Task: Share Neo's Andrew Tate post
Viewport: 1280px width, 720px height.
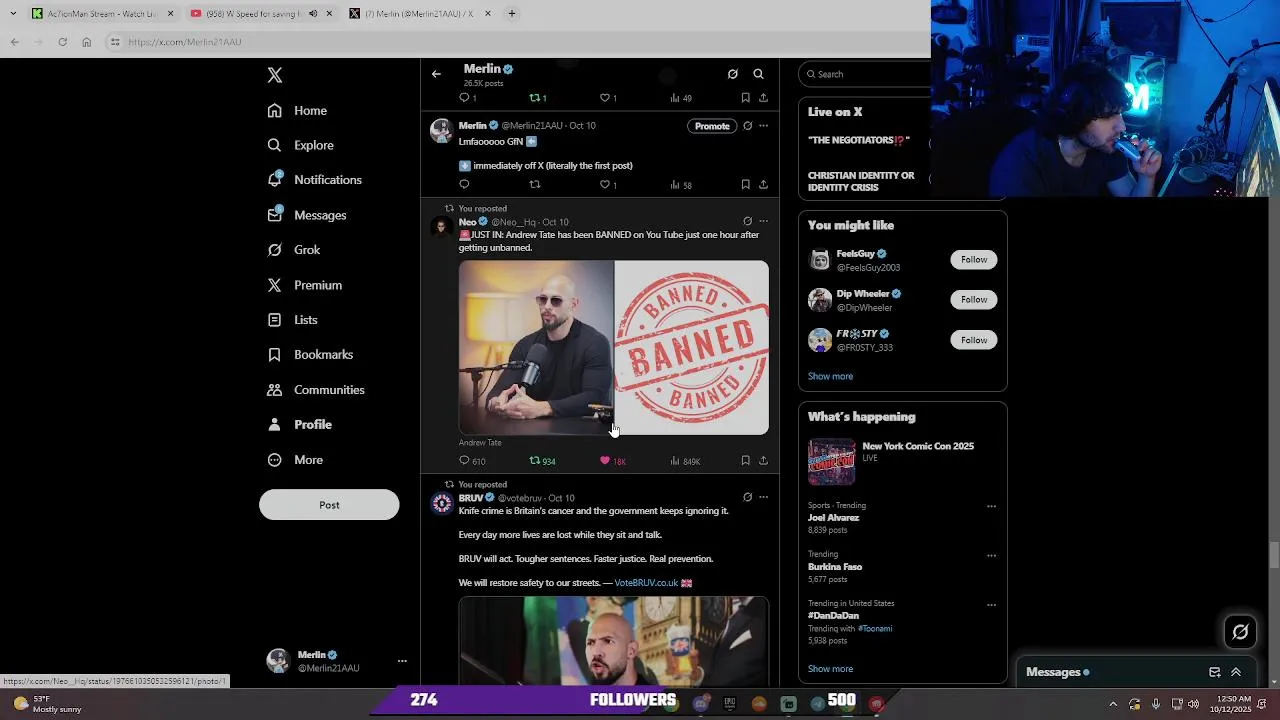Action: [x=763, y=461]
